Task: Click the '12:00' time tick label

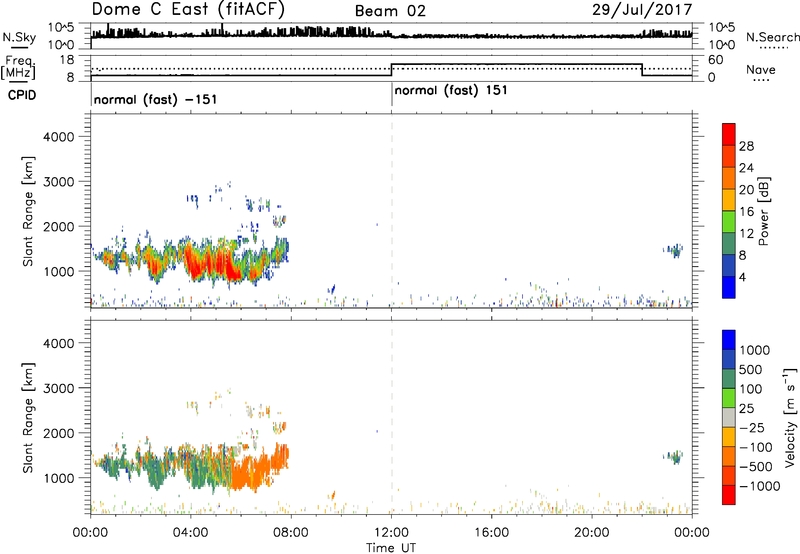Action: (391, 533)
